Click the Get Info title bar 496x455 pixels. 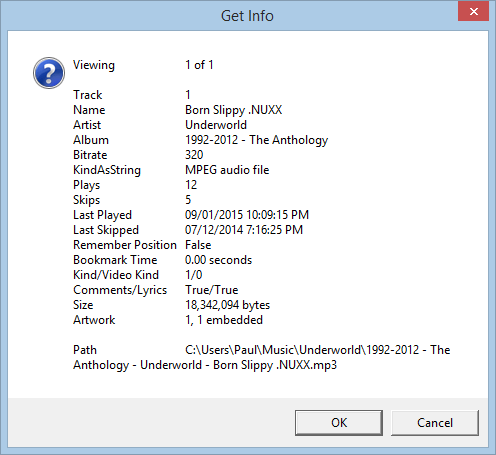click(247, 16)
